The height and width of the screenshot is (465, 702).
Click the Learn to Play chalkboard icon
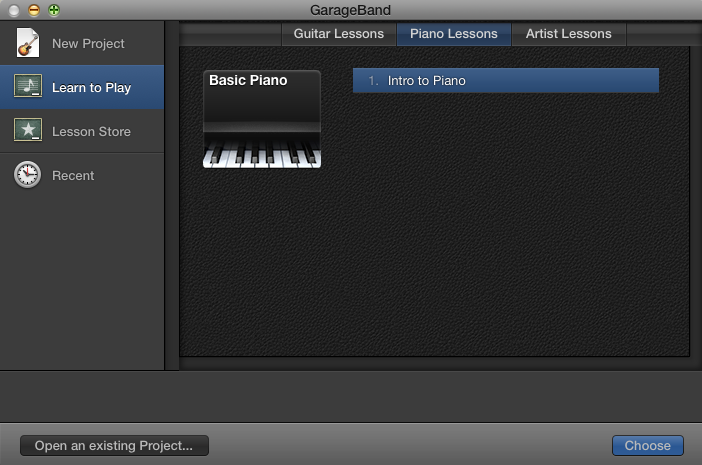pyautogui.click(x=28, y=86)
